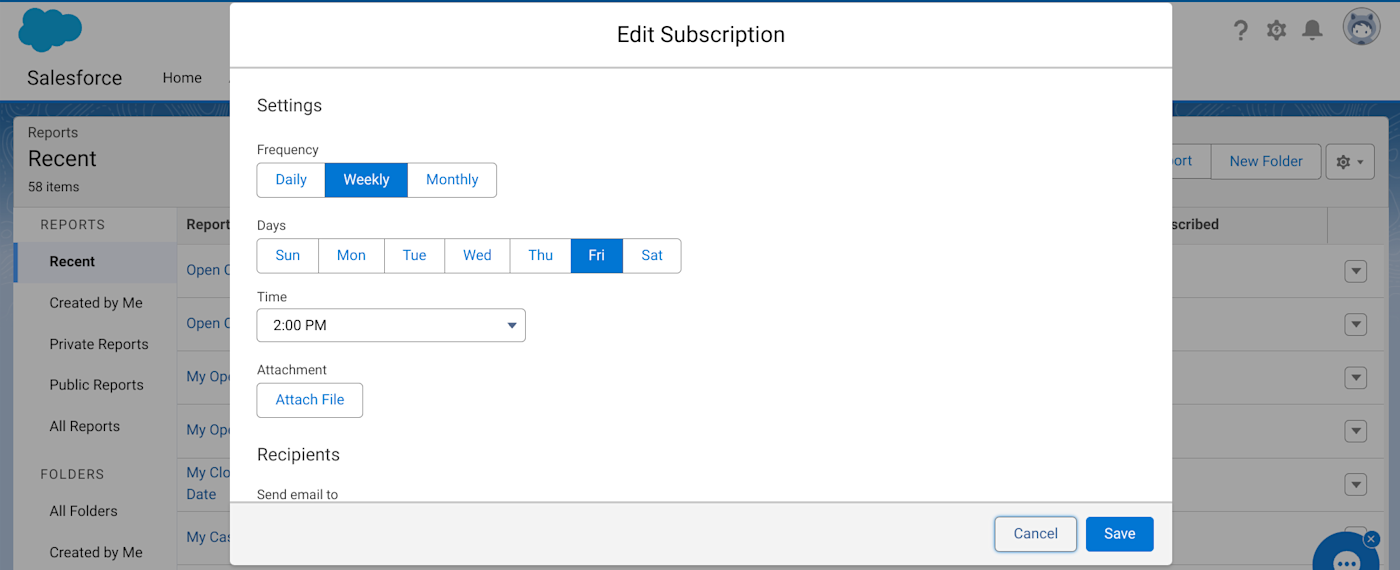
Task: Select Created by Me under Reports
Action: point(96,303)
